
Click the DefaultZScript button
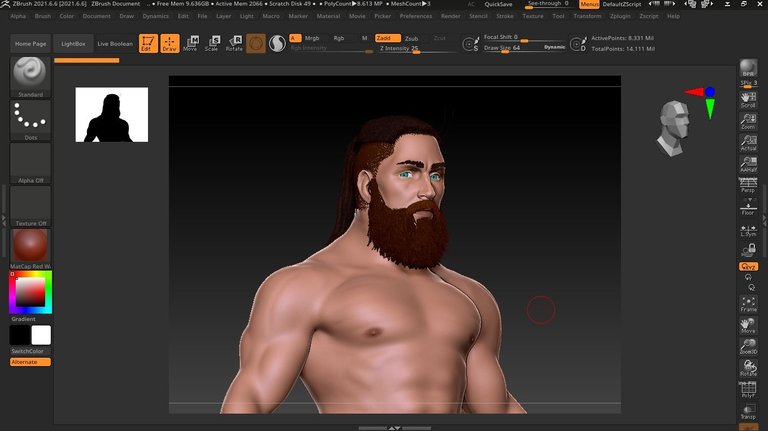pos(622,4)
